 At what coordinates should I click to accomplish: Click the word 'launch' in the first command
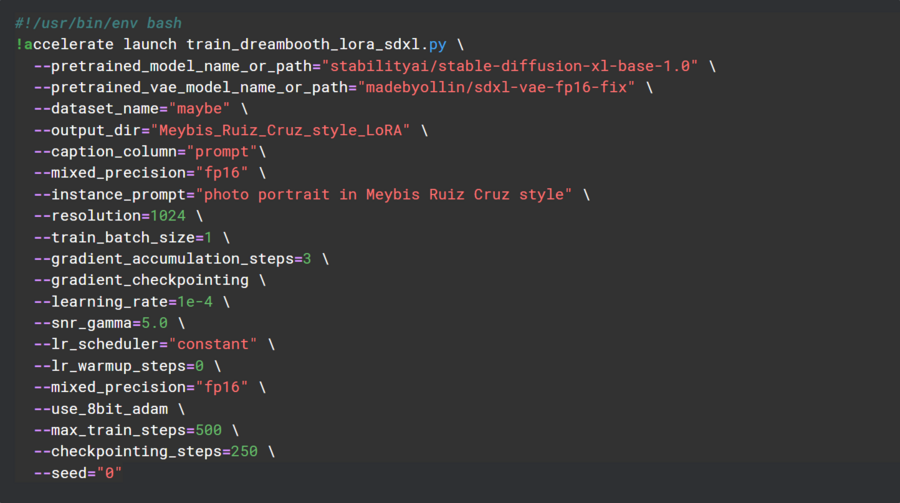150,44
